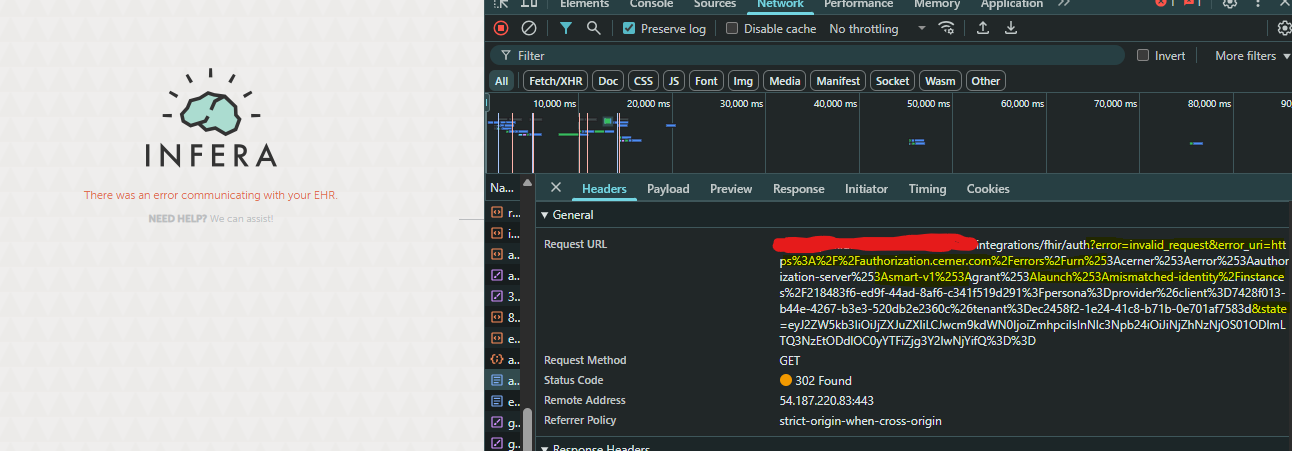Screen dimensions: 1292x451
Task: Close the request details pane
Action: 556,188
